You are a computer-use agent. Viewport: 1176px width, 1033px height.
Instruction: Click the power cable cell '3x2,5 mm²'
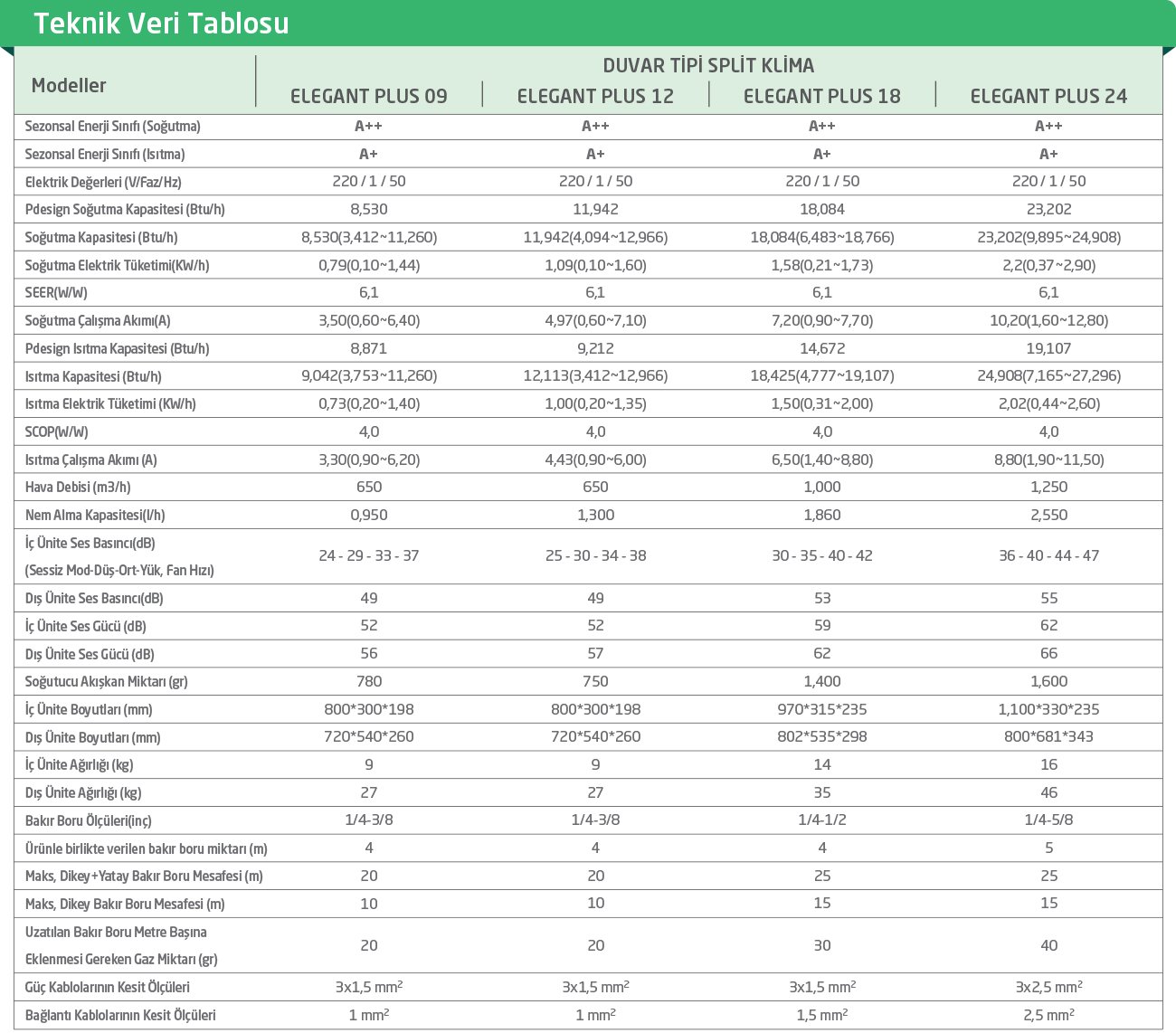pyautogui.click(x=1049, y=987)
